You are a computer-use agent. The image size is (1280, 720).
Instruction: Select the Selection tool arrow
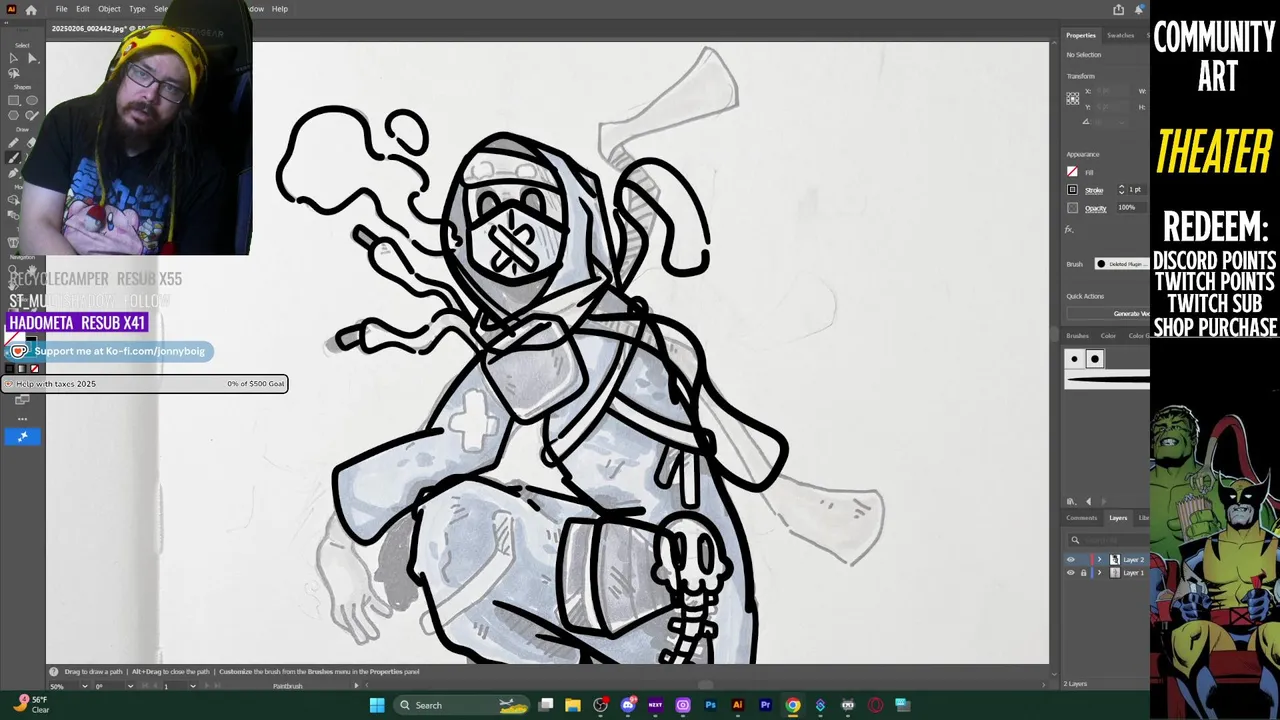14,58
